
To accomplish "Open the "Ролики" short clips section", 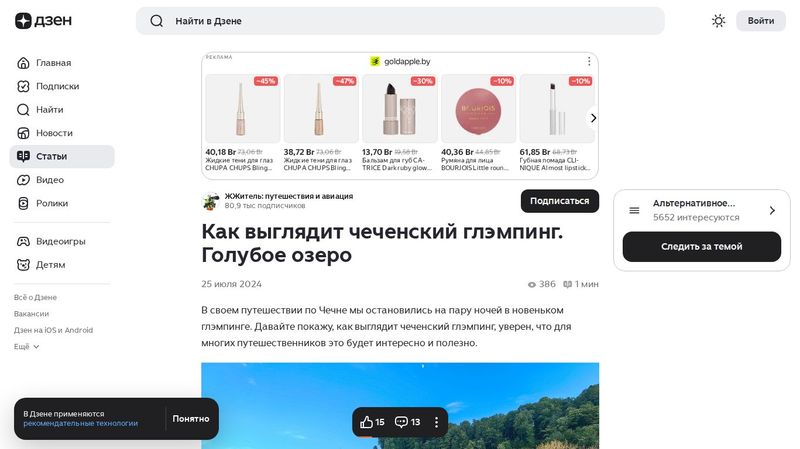I will coord(52,203).
